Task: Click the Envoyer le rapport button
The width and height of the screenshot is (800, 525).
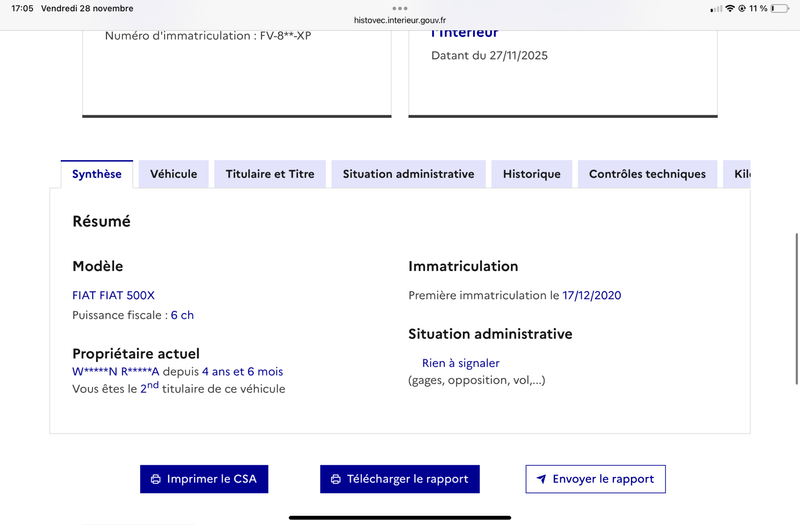Action: (x=595, y=479)
